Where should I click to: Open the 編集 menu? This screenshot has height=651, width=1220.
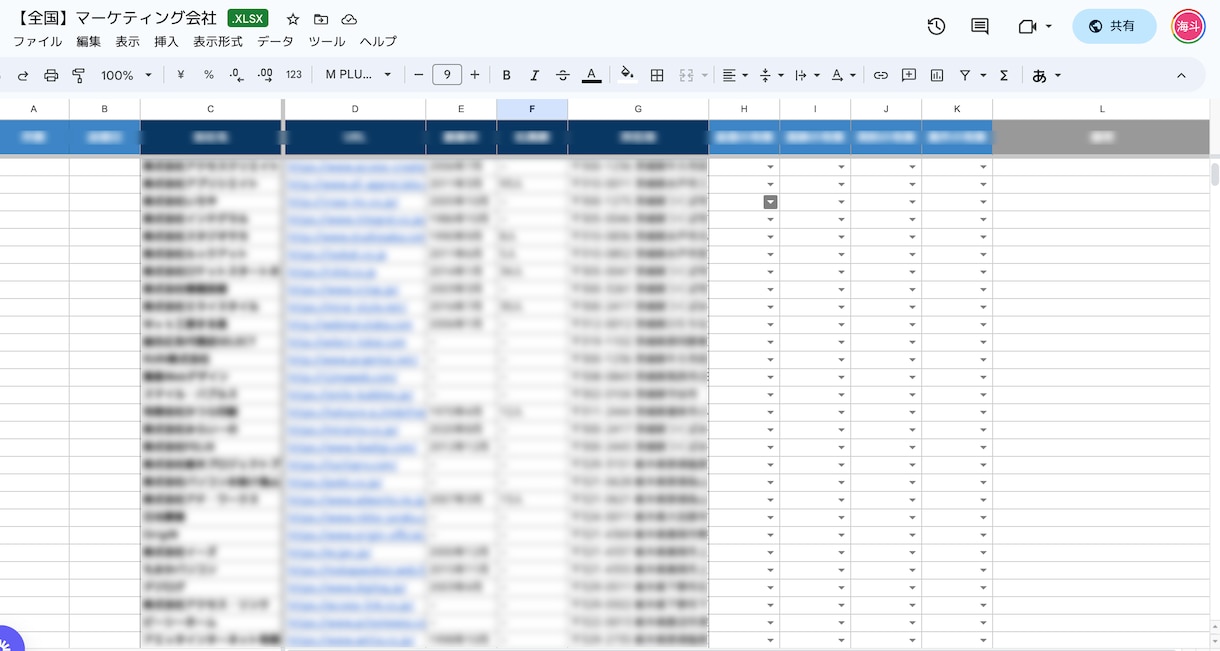[x=89, y=41]
